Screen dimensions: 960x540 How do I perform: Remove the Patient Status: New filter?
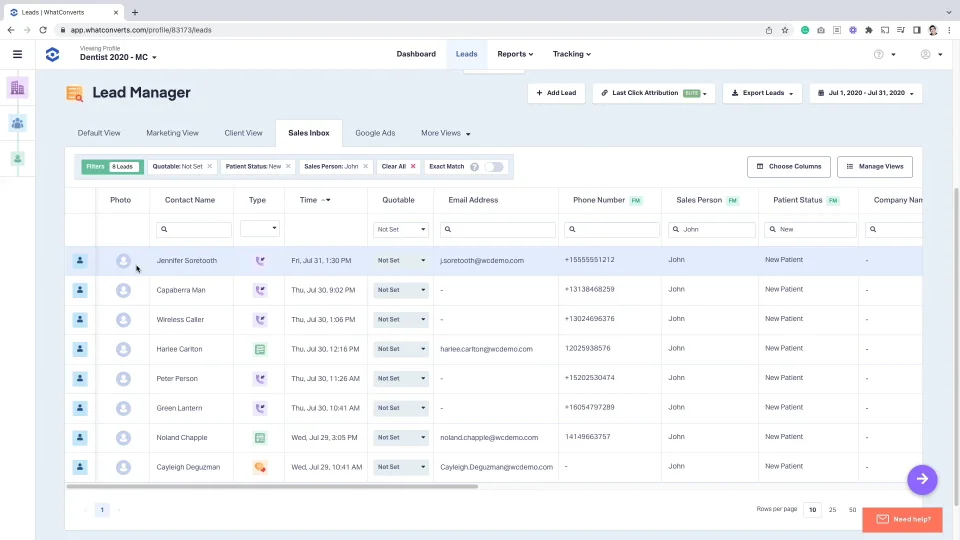tap(288, 167)
